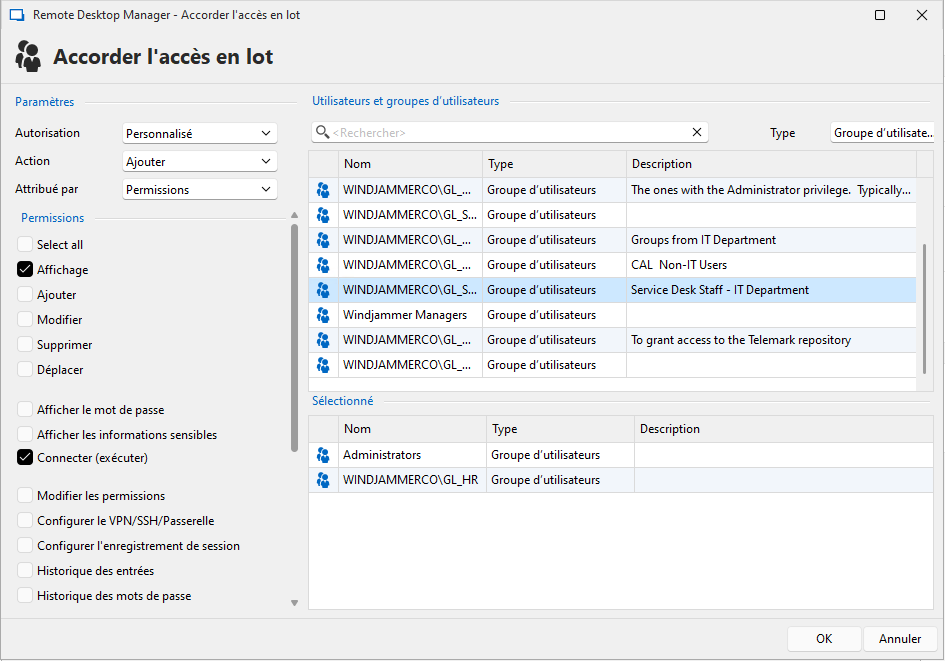Click group icon for Administrator privilege row

(323, 190)
